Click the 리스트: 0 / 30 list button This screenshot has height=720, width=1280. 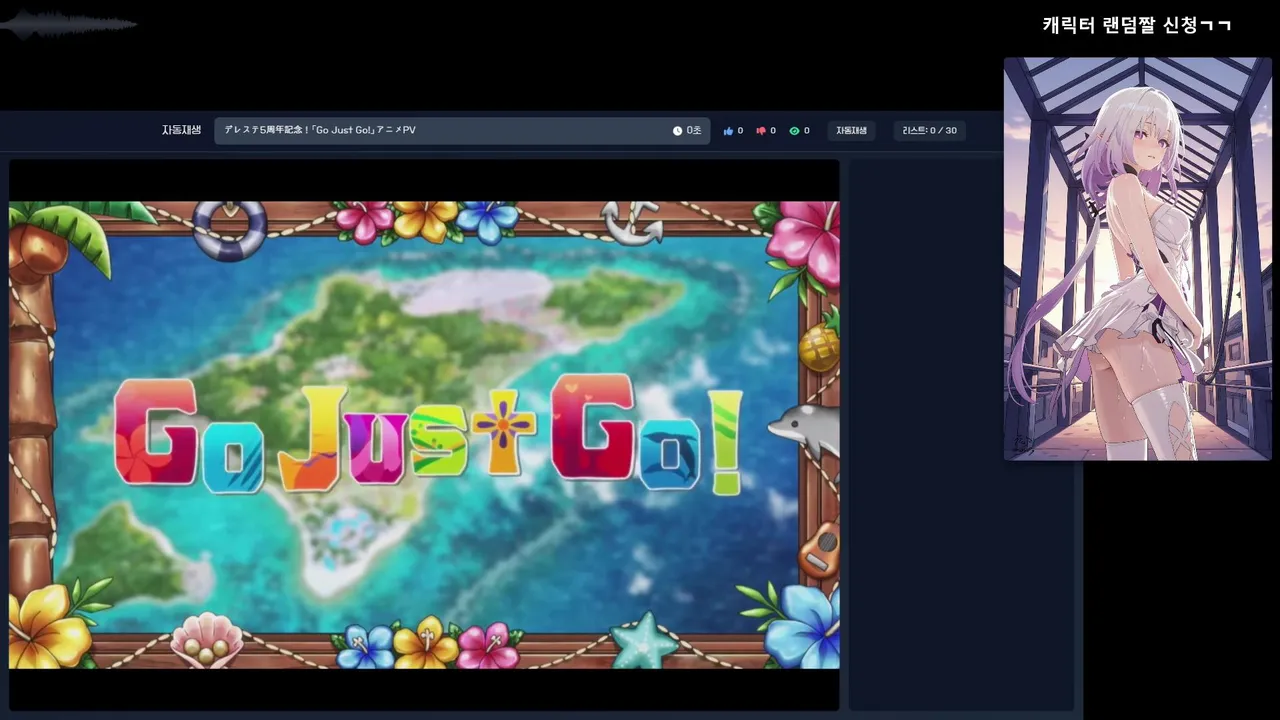[929, 131]
